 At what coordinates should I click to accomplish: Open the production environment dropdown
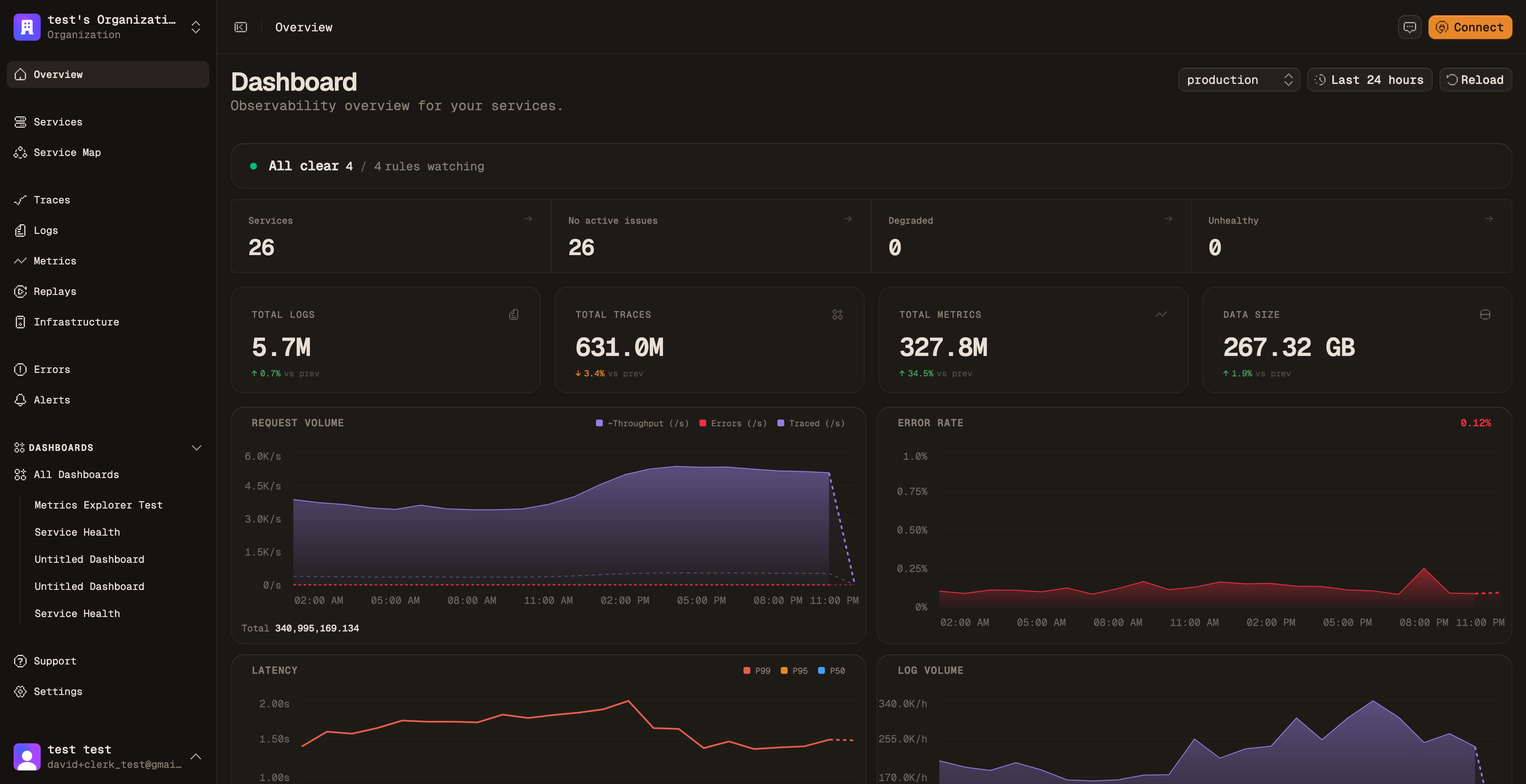click(1239, 80)
